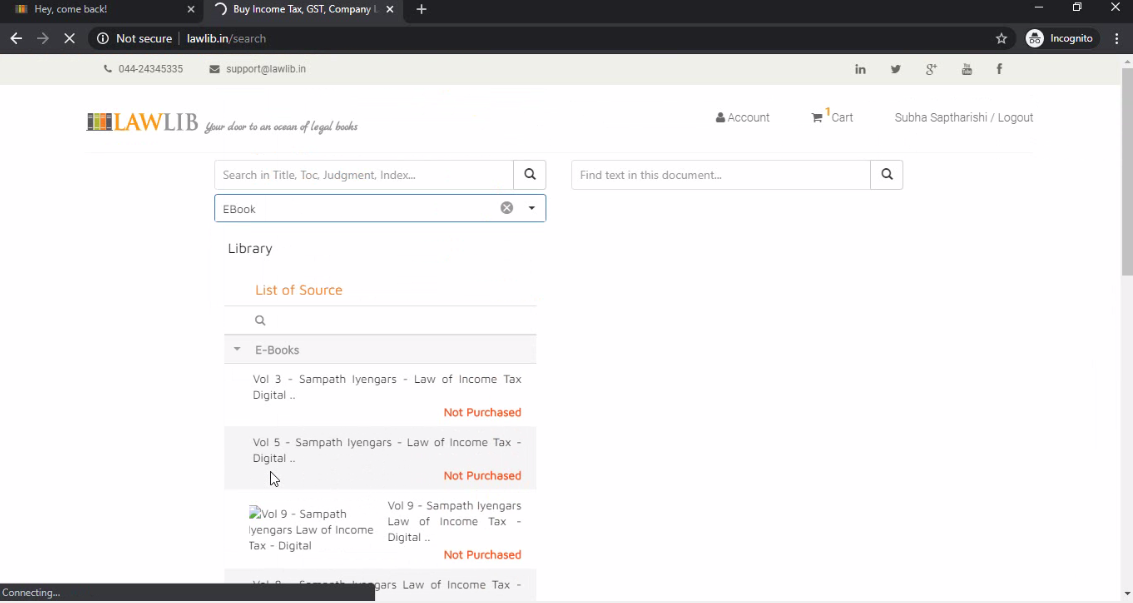
Task: Click the Vol 9 book cover thumbnail
Action: point(311,529)
